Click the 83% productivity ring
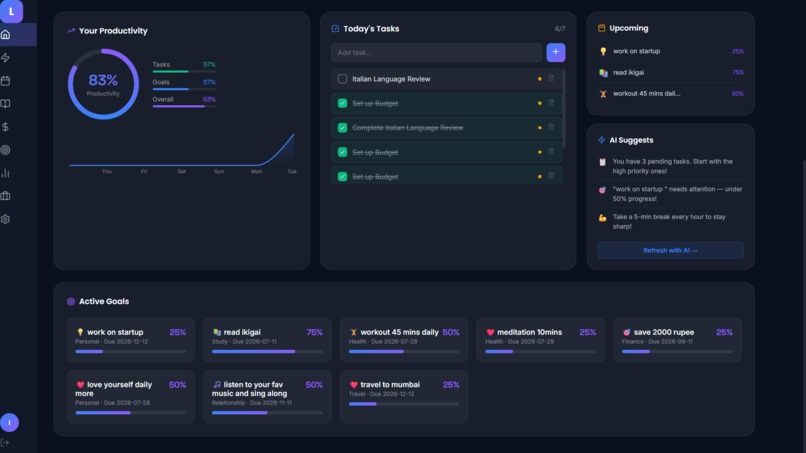806x453 pixels. 103,84
